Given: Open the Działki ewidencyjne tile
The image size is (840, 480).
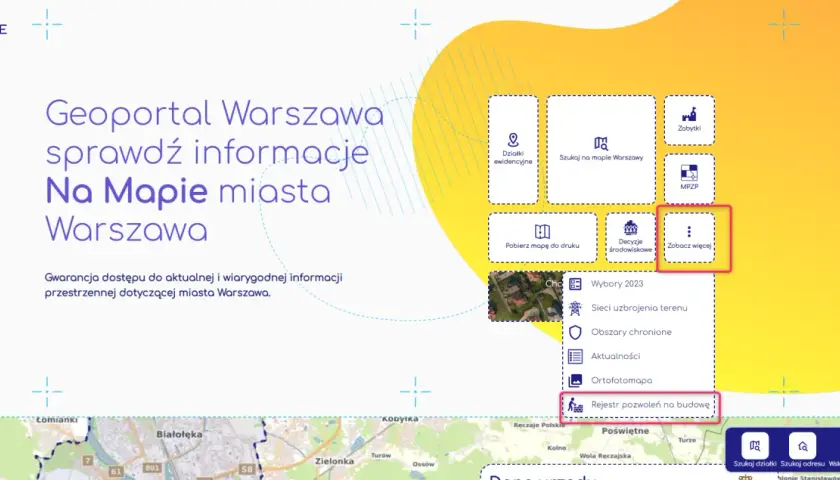Looking at the screenshot, I should point(513,149).
